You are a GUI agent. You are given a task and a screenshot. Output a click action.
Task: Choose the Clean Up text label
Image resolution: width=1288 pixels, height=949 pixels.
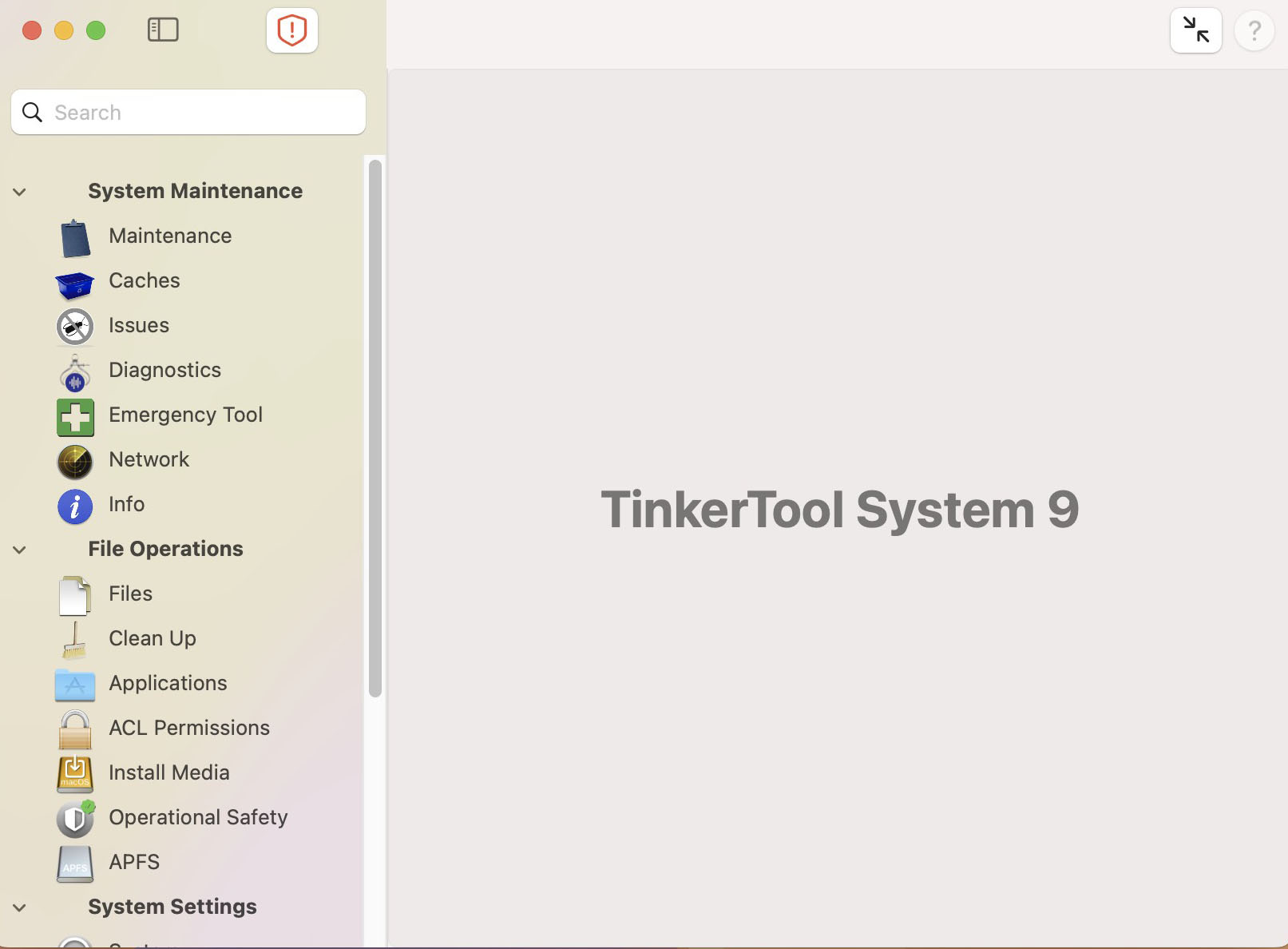click(x=152, y=638)
